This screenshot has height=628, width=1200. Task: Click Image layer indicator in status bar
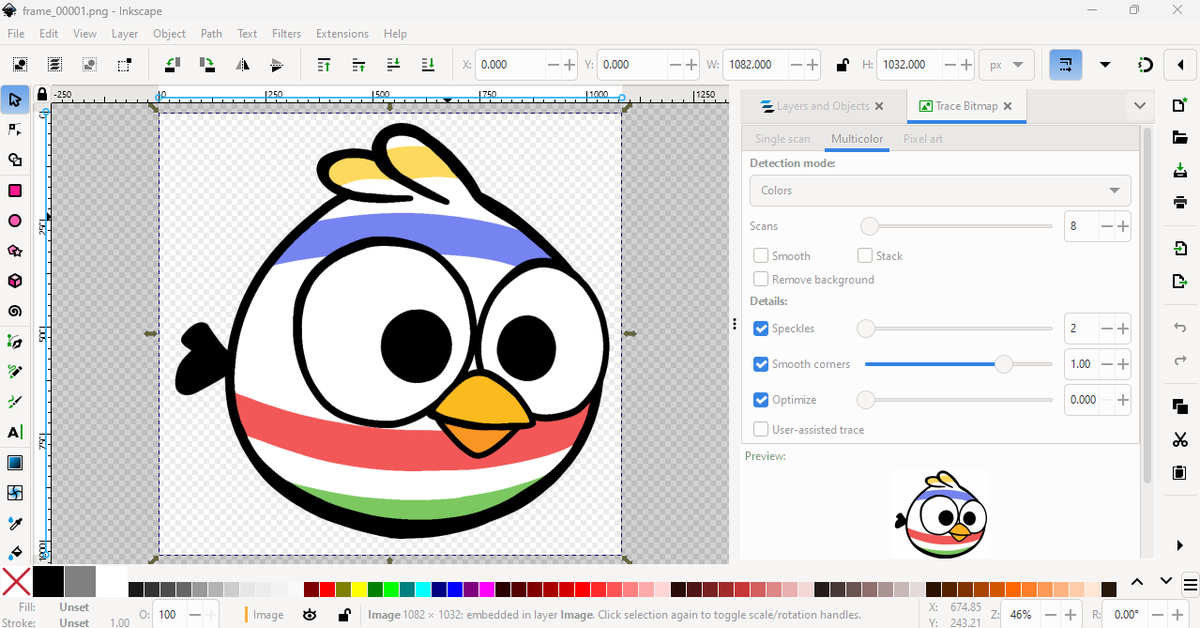[265, 614]
